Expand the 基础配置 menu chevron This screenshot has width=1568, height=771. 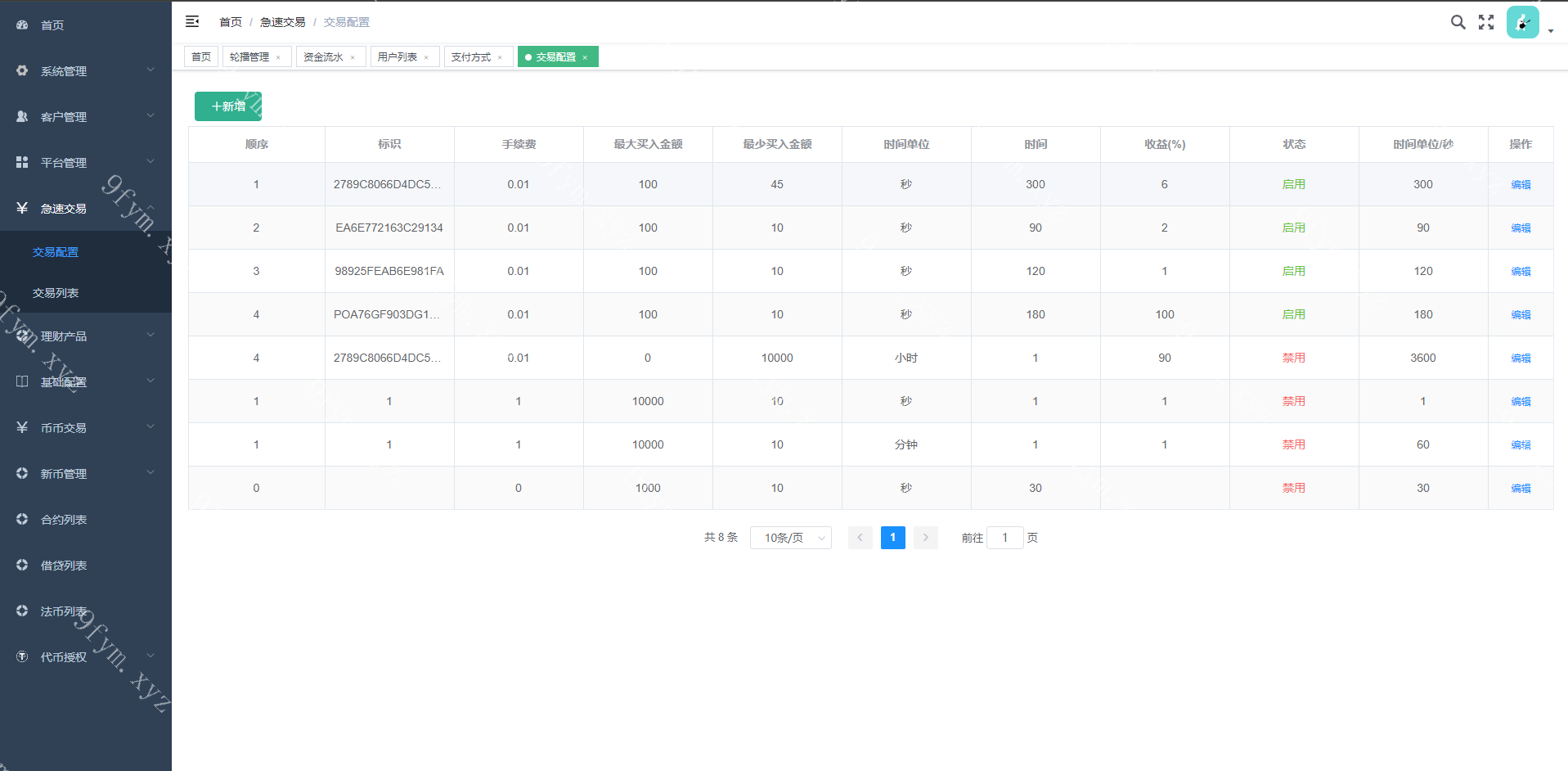[151, 381]
